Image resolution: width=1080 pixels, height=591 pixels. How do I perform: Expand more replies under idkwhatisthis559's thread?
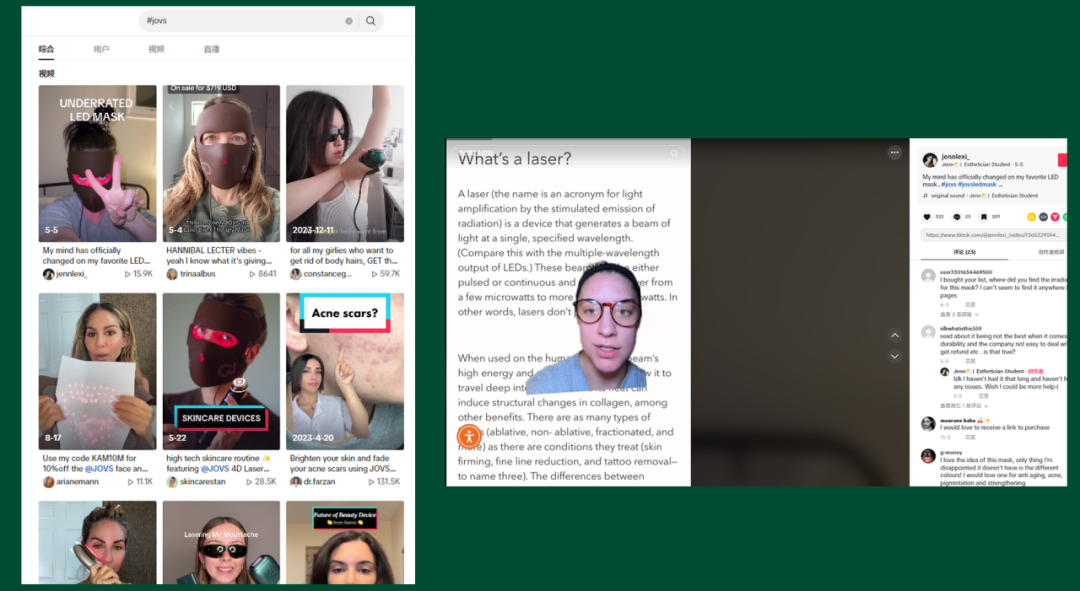point(964,406)
